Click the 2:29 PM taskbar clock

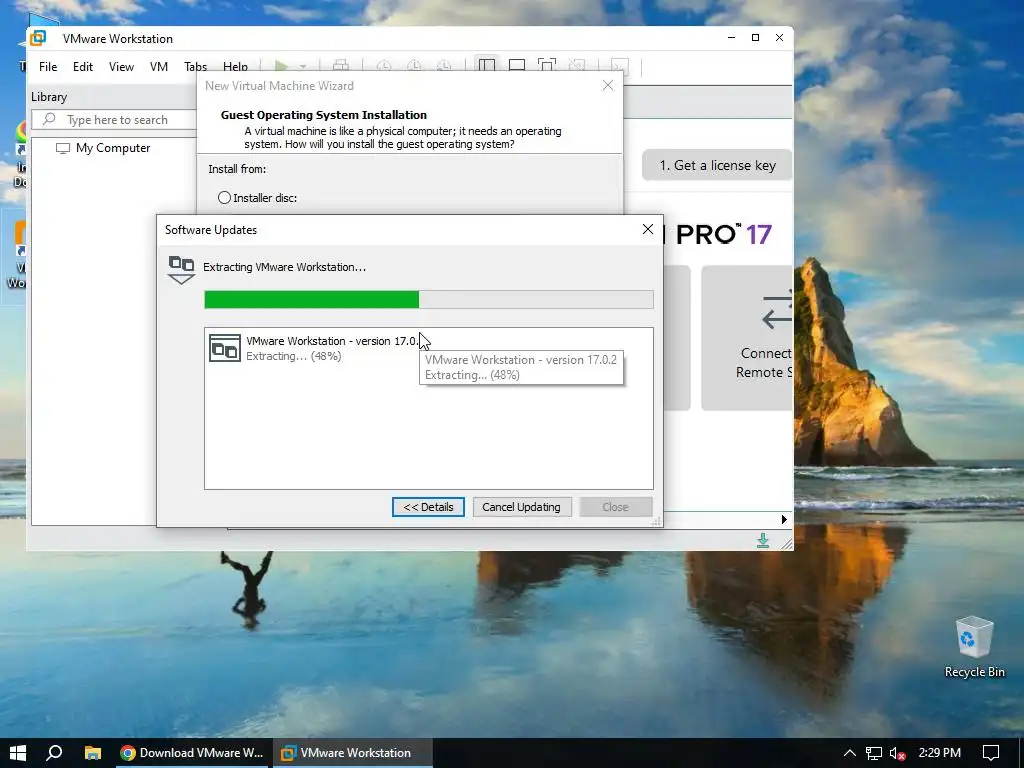(x=939, y=753)
